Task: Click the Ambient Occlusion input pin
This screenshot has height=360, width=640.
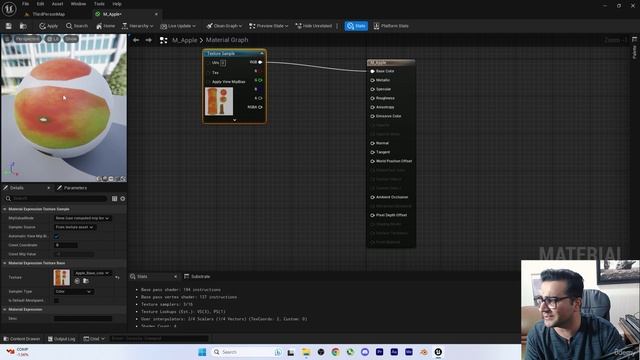Action: (372, 197)
